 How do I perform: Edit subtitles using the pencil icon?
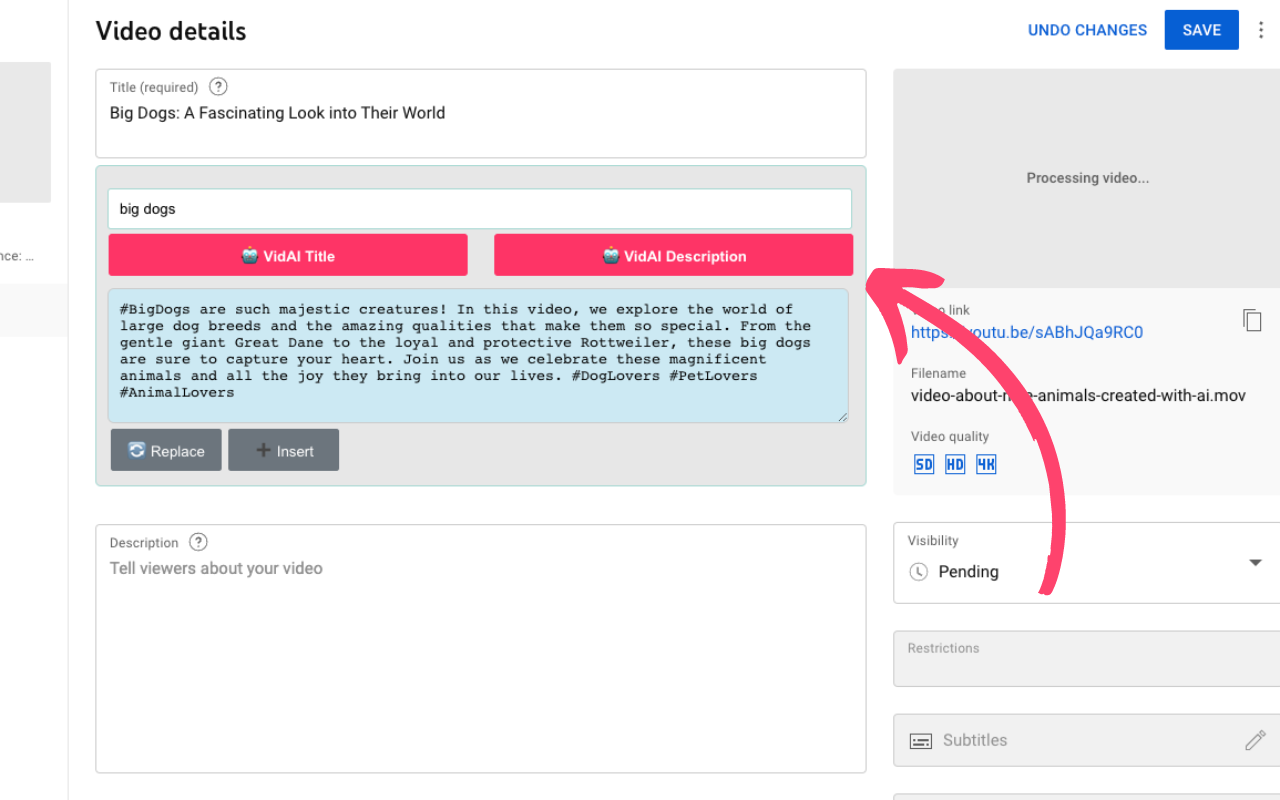point(1255,740)
